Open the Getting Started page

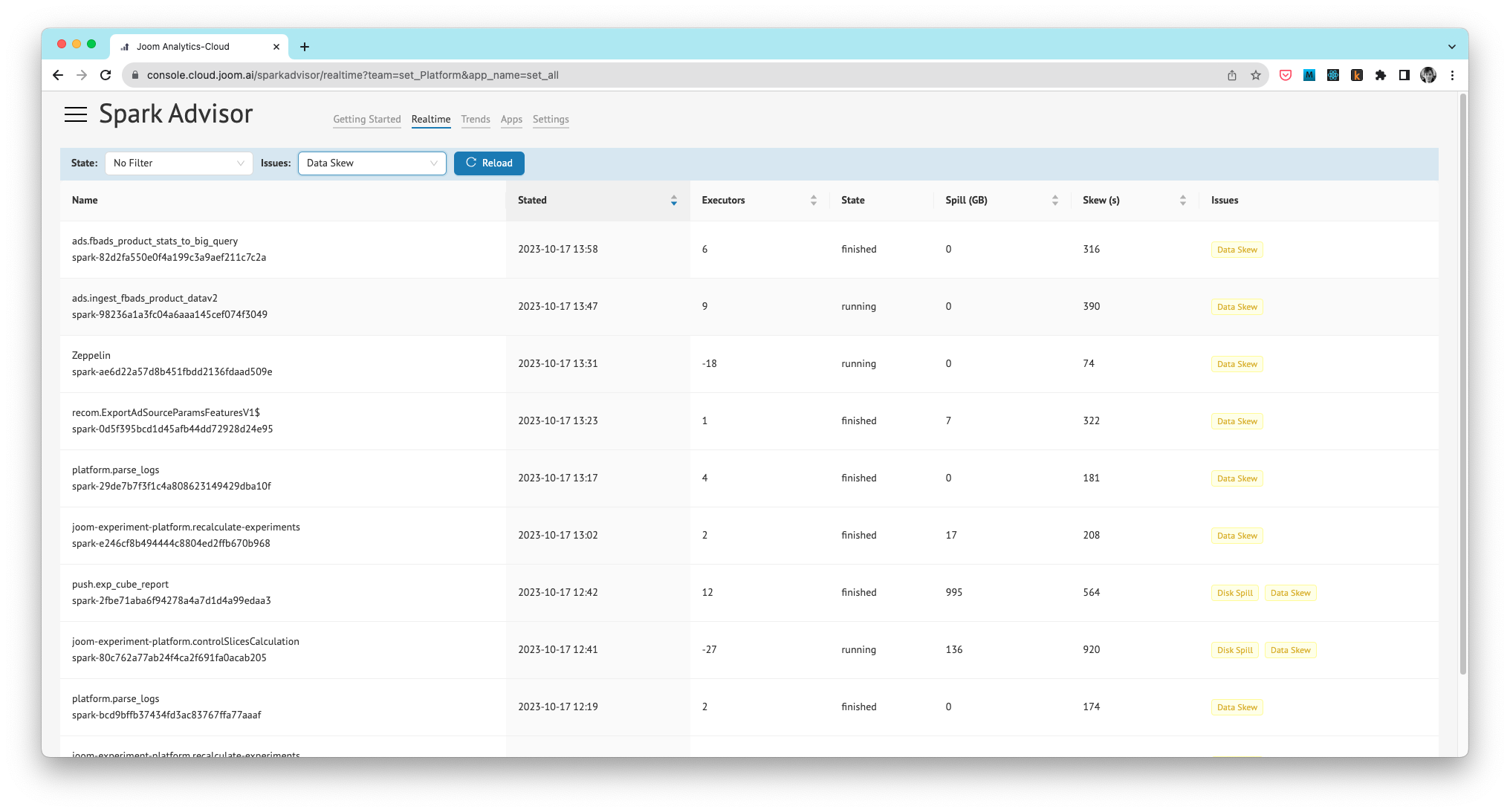(x=367, y=119)
